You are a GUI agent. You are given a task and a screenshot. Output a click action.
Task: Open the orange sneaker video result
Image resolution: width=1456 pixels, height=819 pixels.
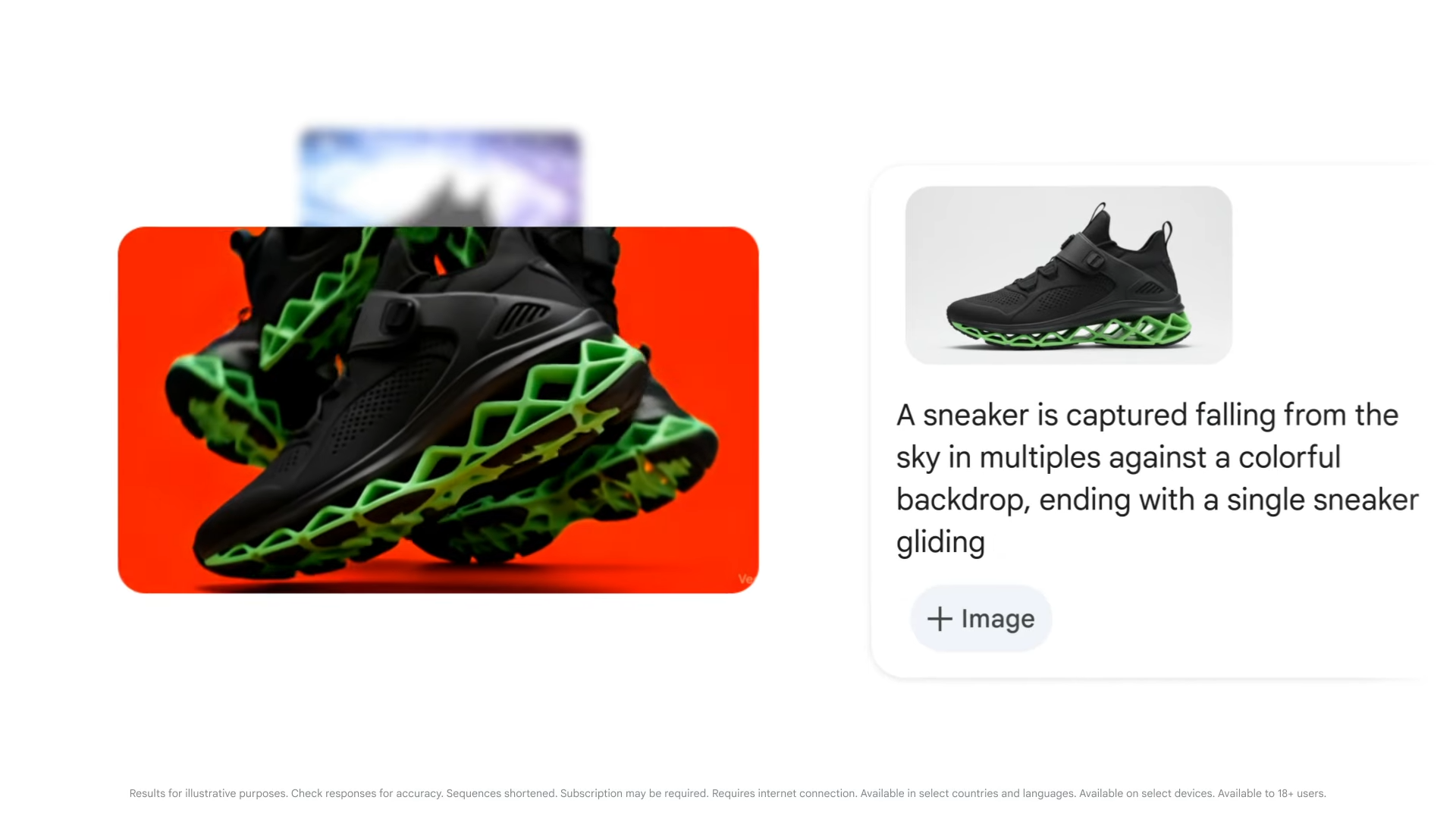click(x=438, y=409)
